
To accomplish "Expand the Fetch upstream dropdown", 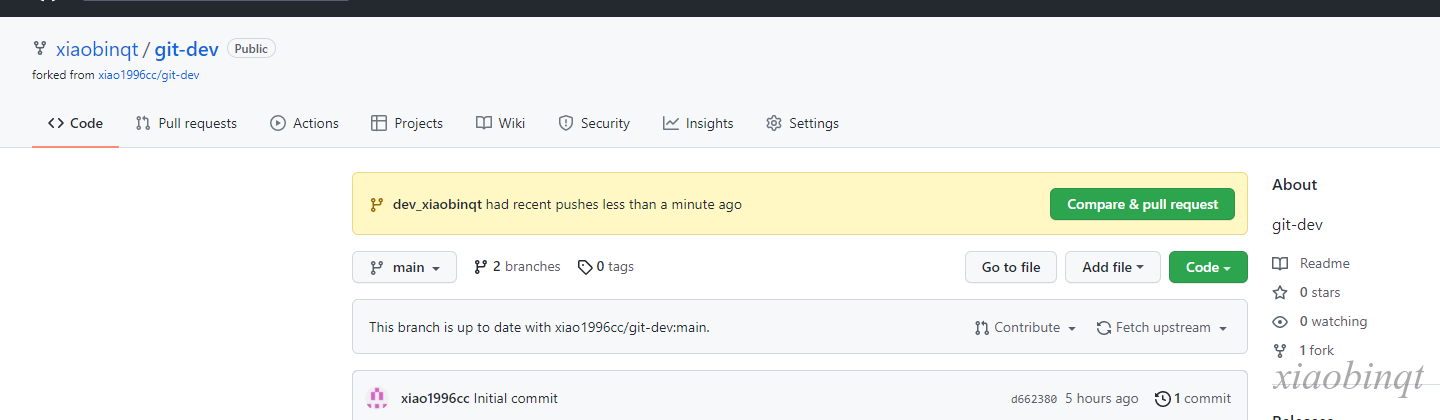I will click(x=1161, y=327).
